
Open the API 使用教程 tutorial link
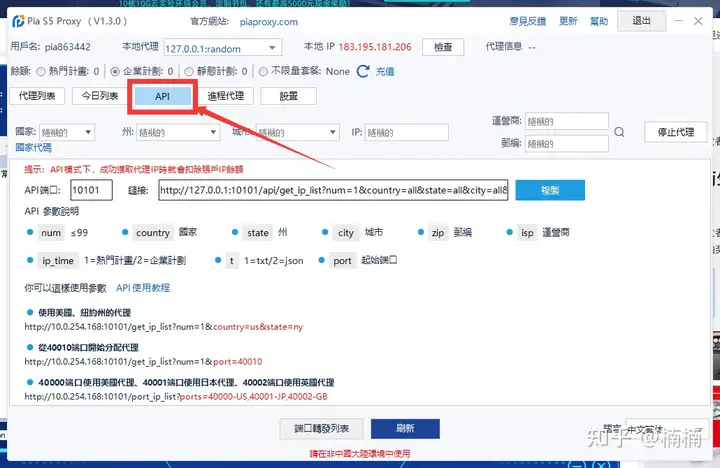click(143, 288)
